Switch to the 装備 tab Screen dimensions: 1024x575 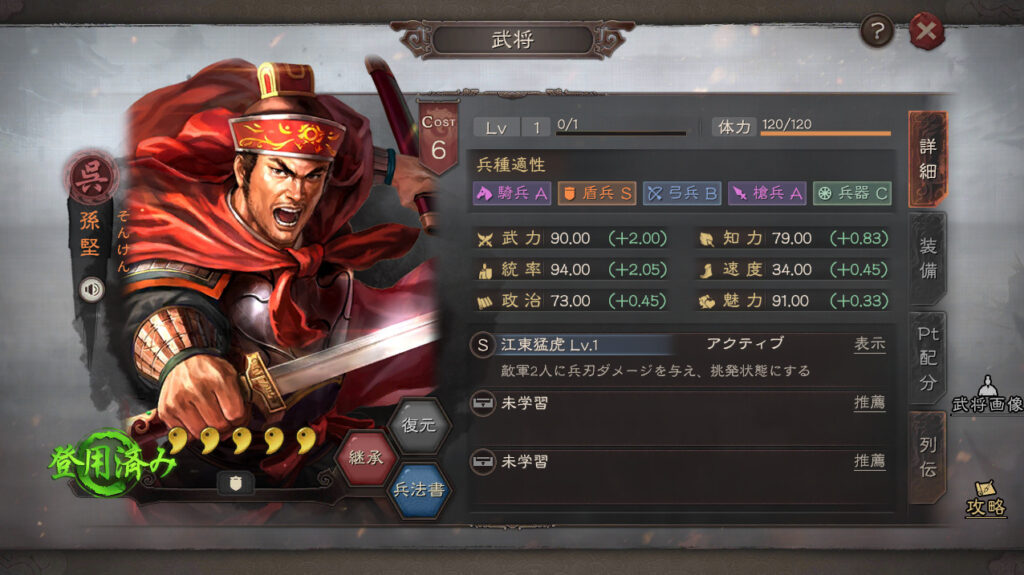(927, 258)
